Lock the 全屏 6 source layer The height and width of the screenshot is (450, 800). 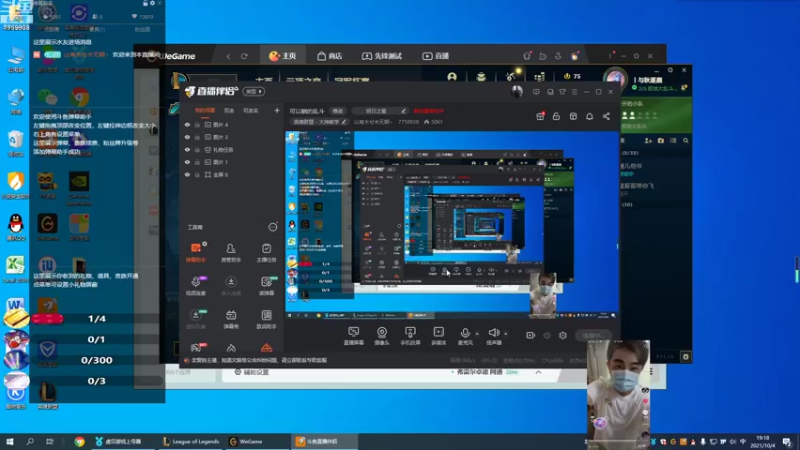[197, 174]
